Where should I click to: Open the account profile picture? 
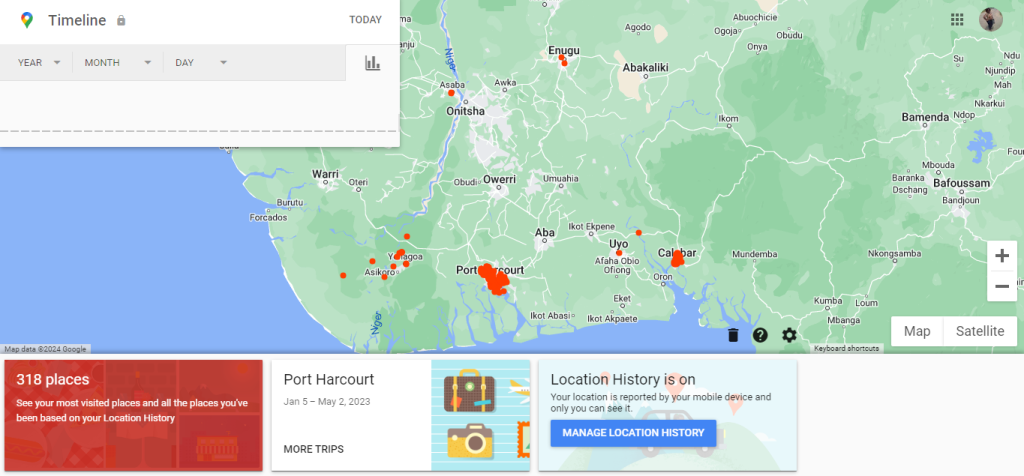point(991,20)
